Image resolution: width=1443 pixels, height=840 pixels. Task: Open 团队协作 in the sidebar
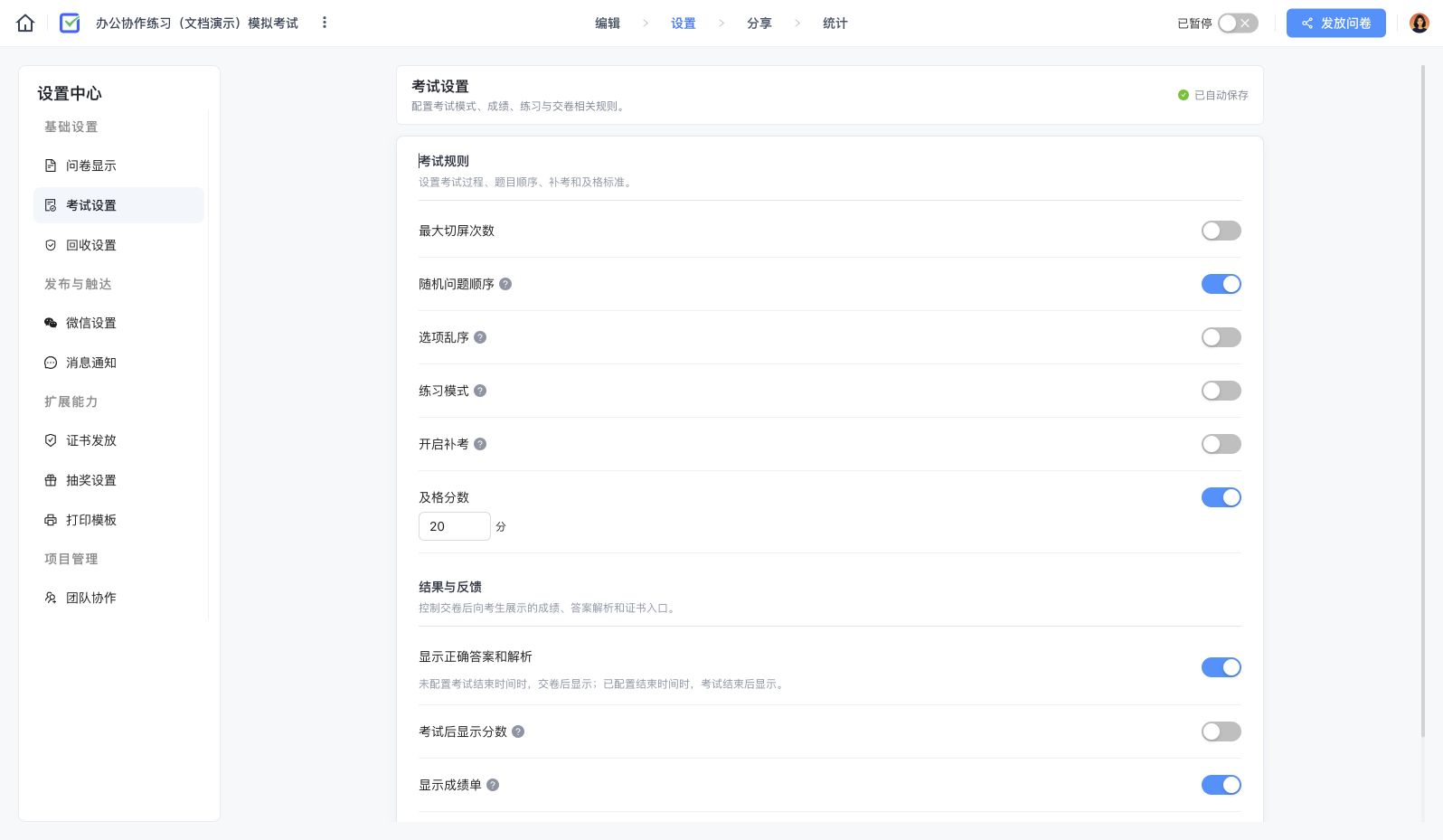(x=118, y=598)
